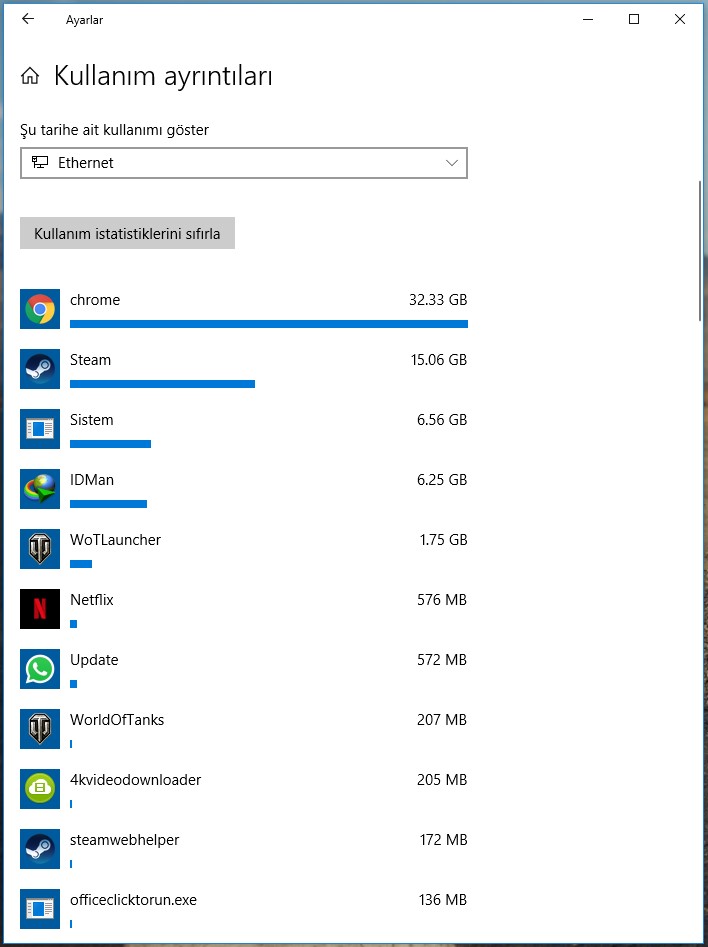Go to the Settings home icon
708x947 pixels.
click(30, 76)
